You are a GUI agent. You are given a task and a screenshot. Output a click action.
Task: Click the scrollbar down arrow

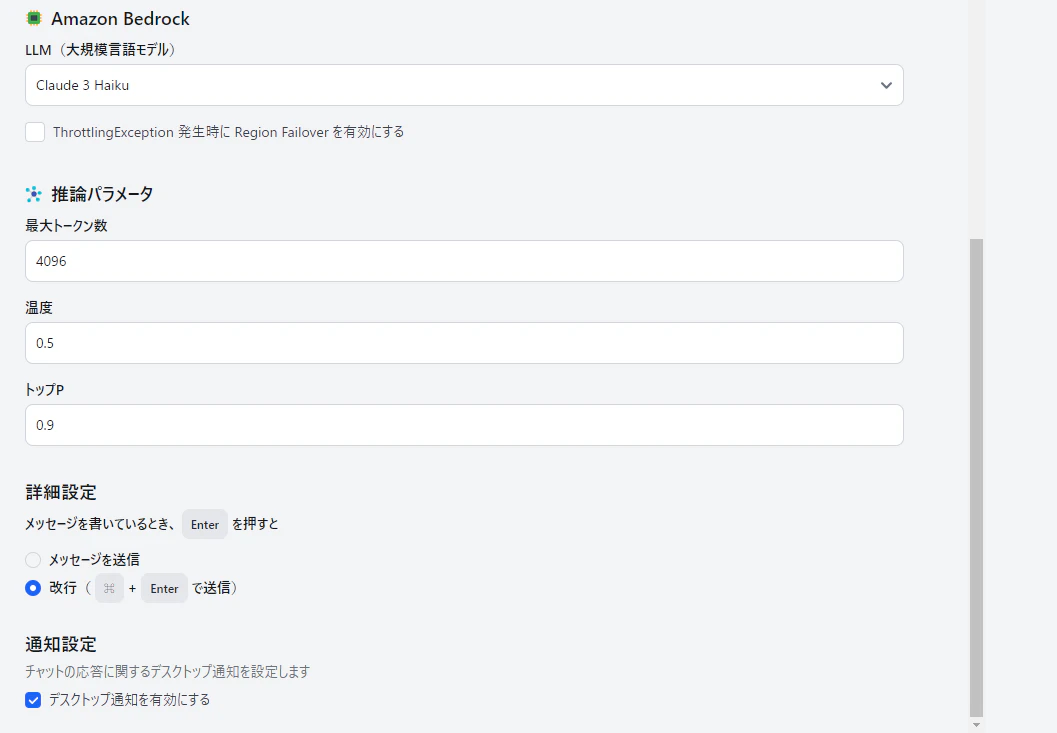(x=976, y=725)
